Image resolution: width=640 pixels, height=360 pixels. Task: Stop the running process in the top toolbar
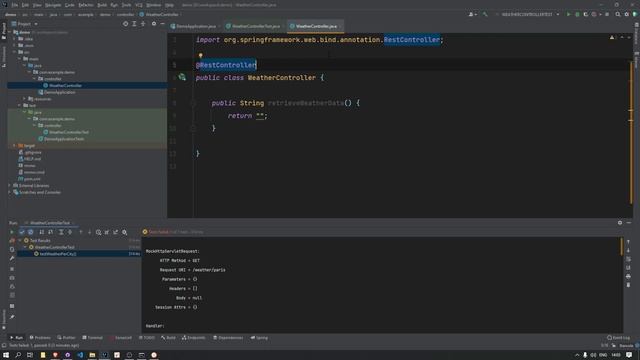tap(607, 14)
